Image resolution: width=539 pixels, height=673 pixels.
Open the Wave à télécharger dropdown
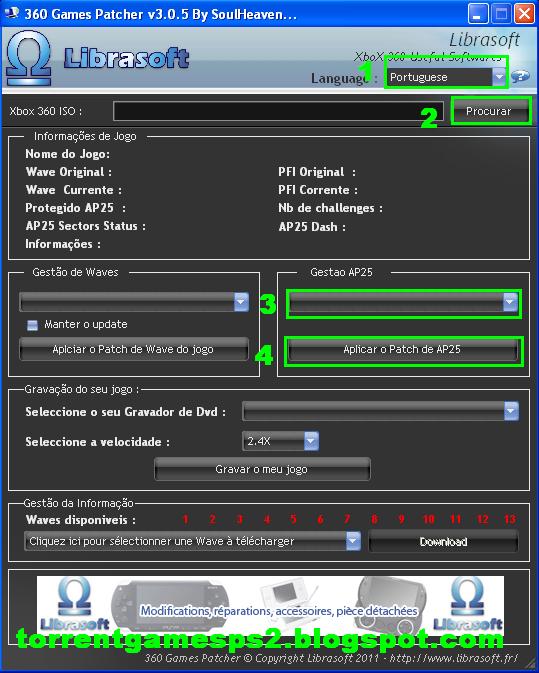click(x=193, y=541)
